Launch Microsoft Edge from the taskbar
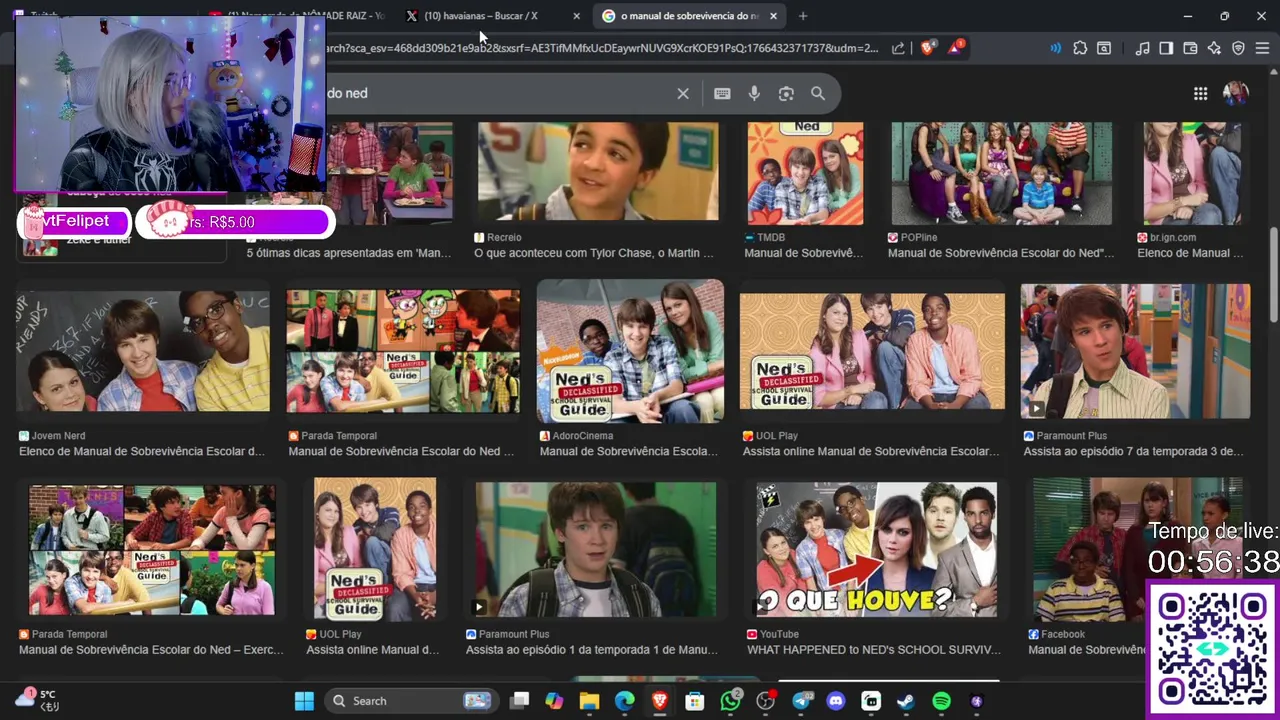 pos(624,701)
